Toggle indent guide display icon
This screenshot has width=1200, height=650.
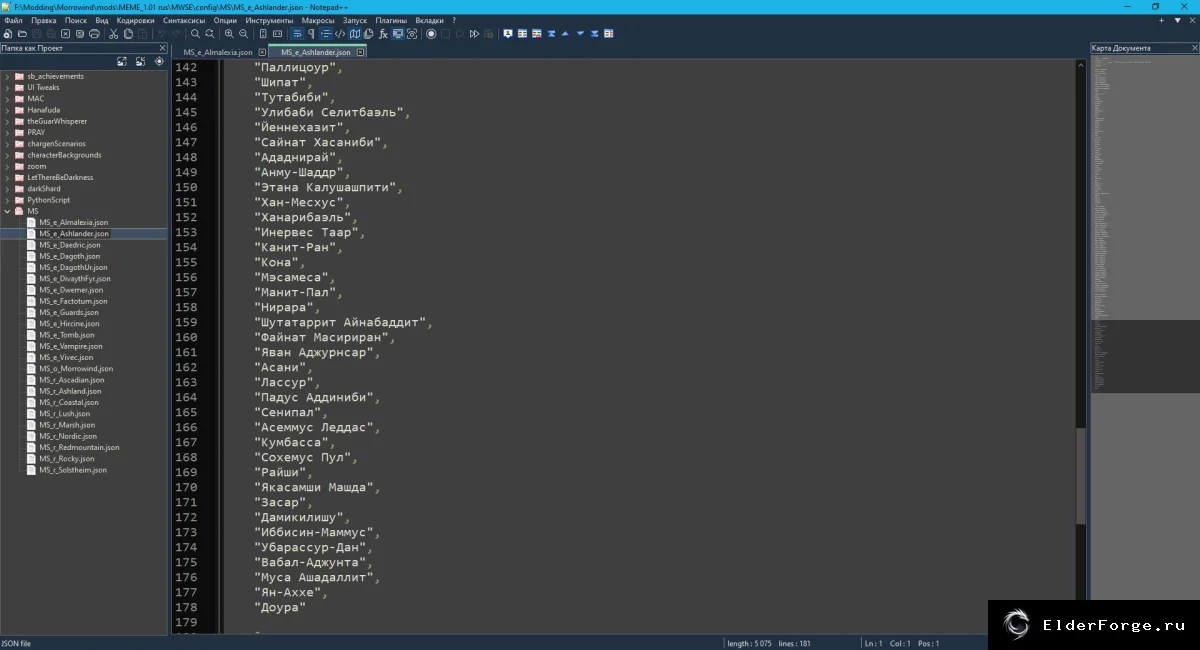[326, 34]
